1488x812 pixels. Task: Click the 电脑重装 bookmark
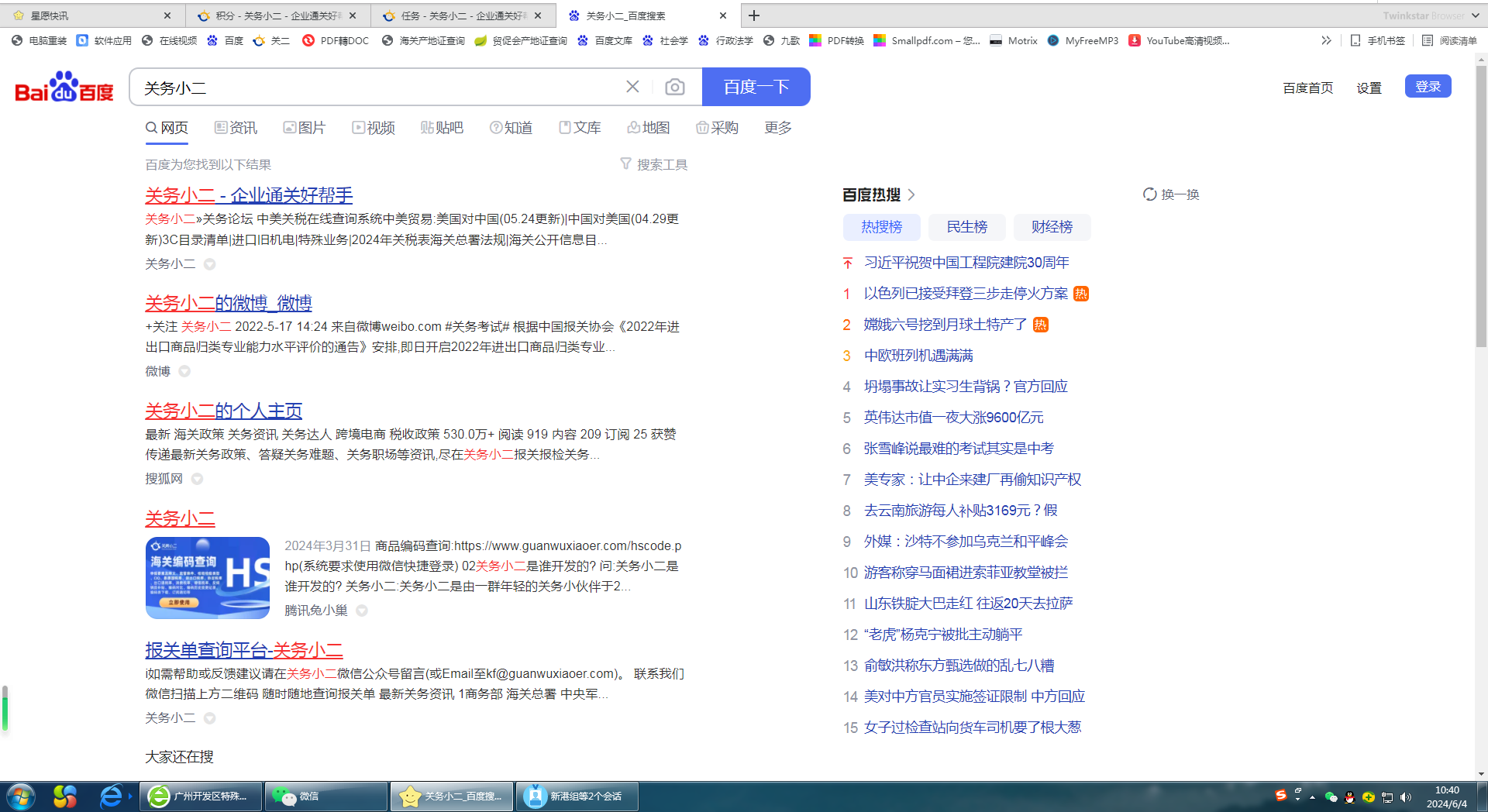pyautogui.click(x=40, y=40)
